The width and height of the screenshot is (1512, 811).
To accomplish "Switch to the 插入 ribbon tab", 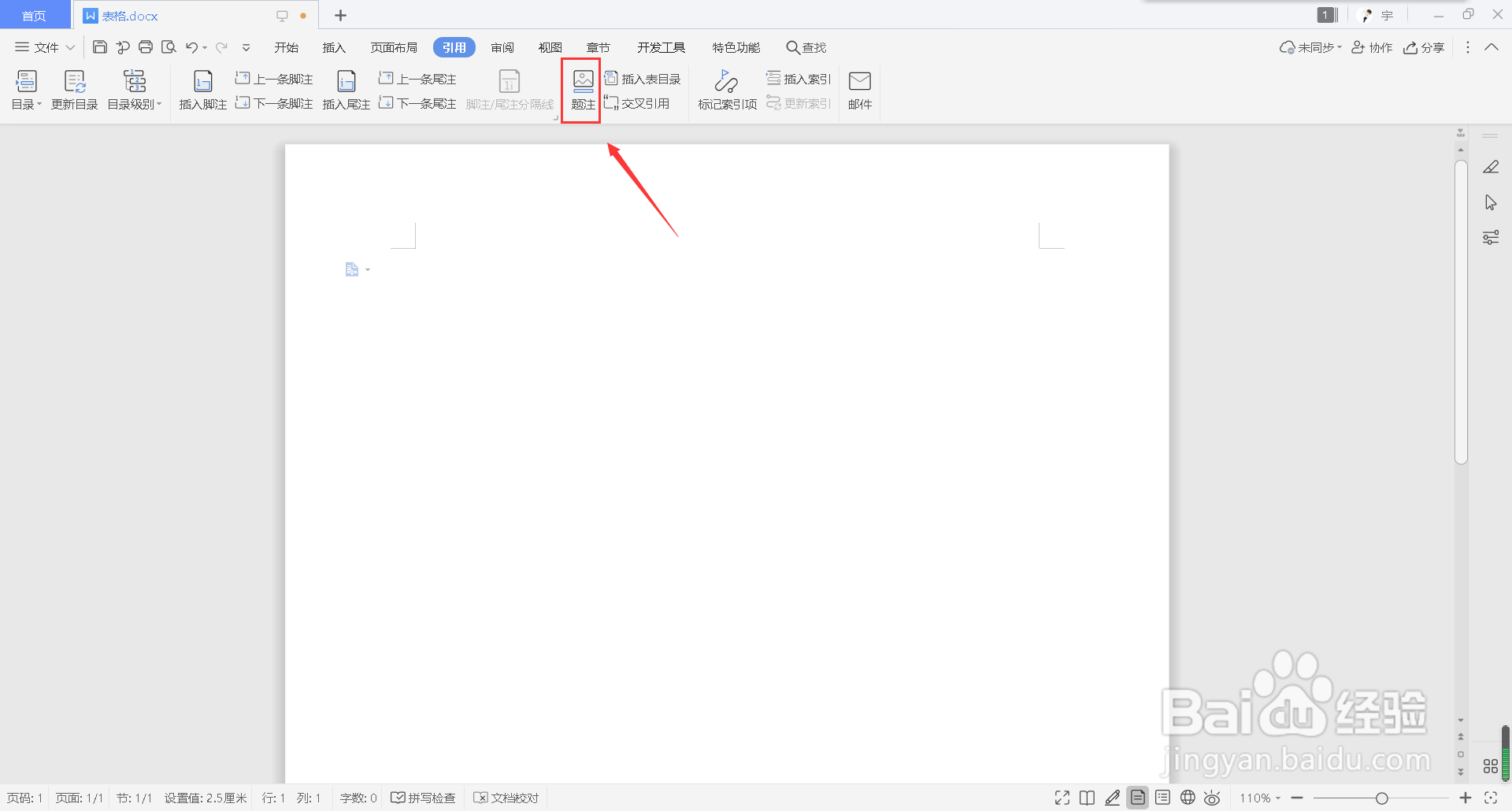I will pos(334,47).
